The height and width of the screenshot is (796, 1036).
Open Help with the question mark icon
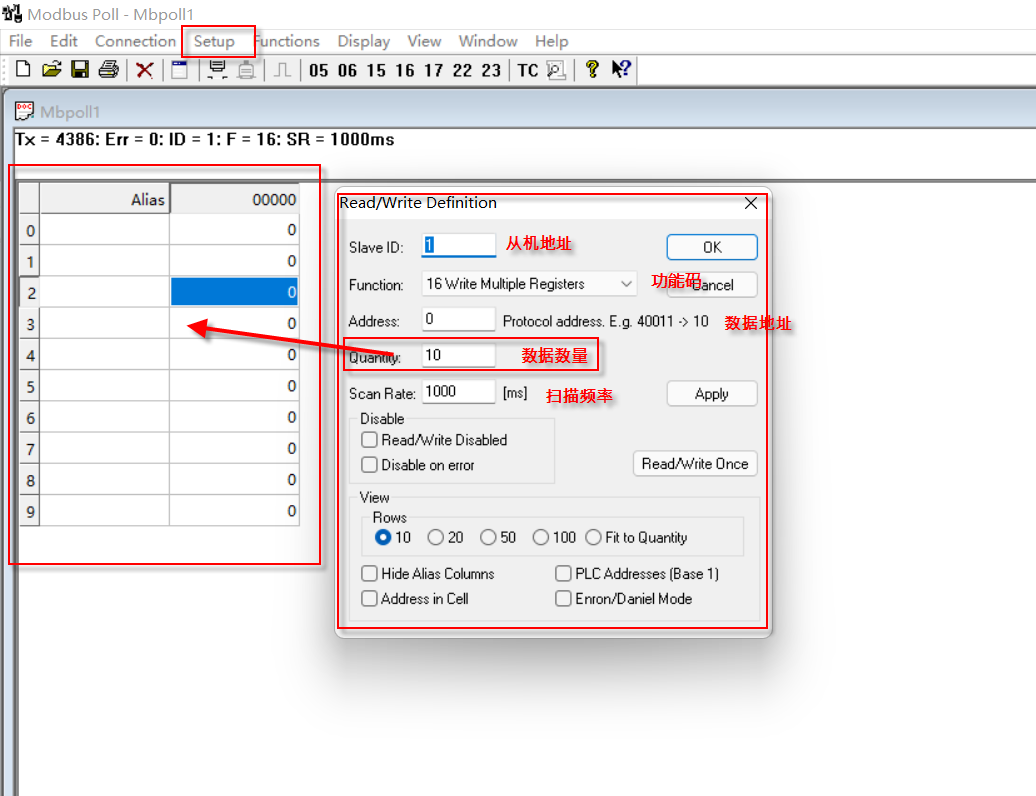(592, 70)
